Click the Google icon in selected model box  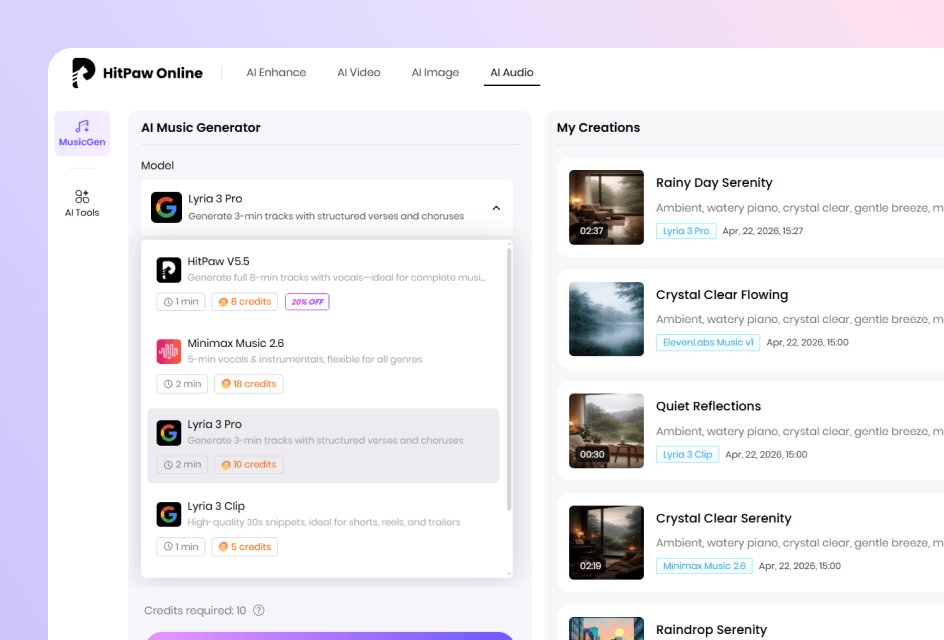[166, 208]
